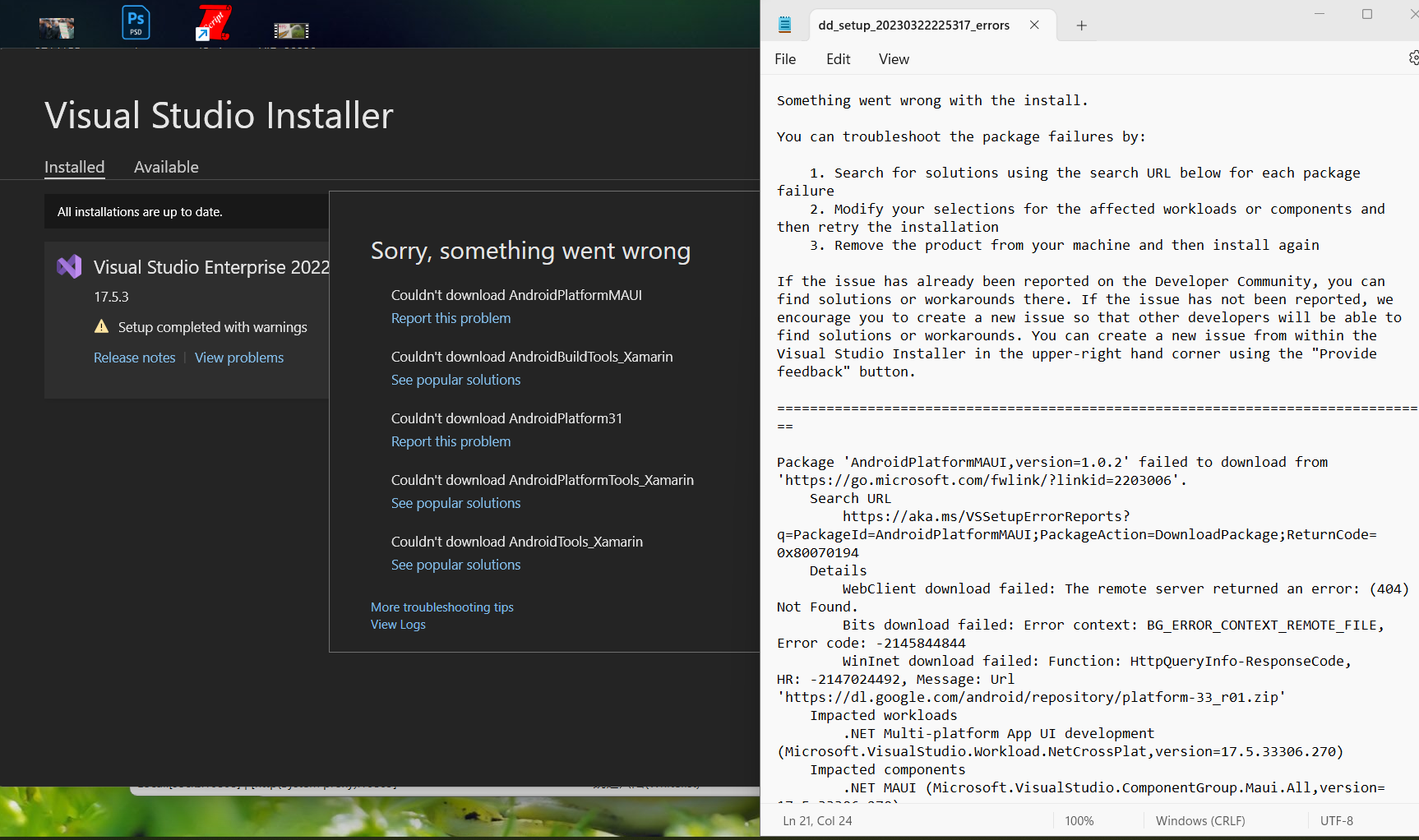Click the 17.5.3 version number

[111, 297]
